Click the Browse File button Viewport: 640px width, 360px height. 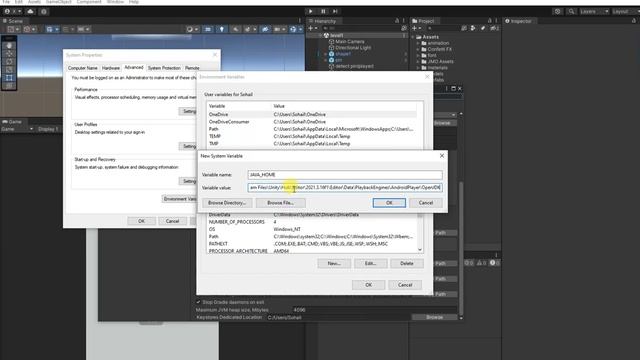tap(280, 203)
